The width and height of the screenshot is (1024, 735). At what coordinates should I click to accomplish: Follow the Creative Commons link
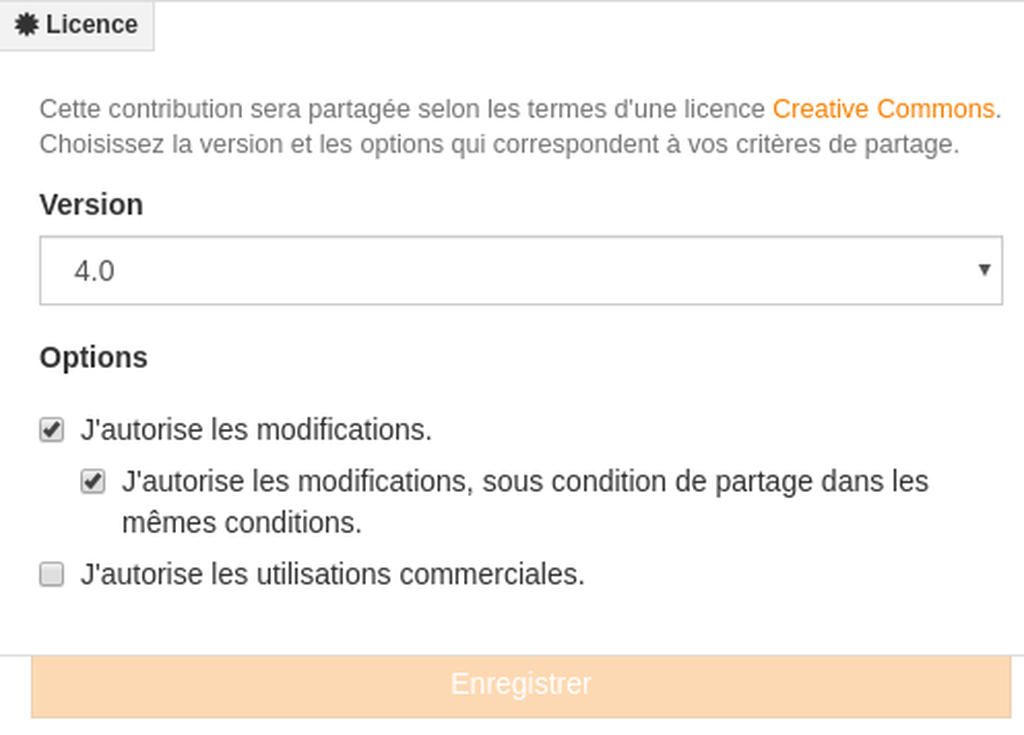tap(883, 108)
